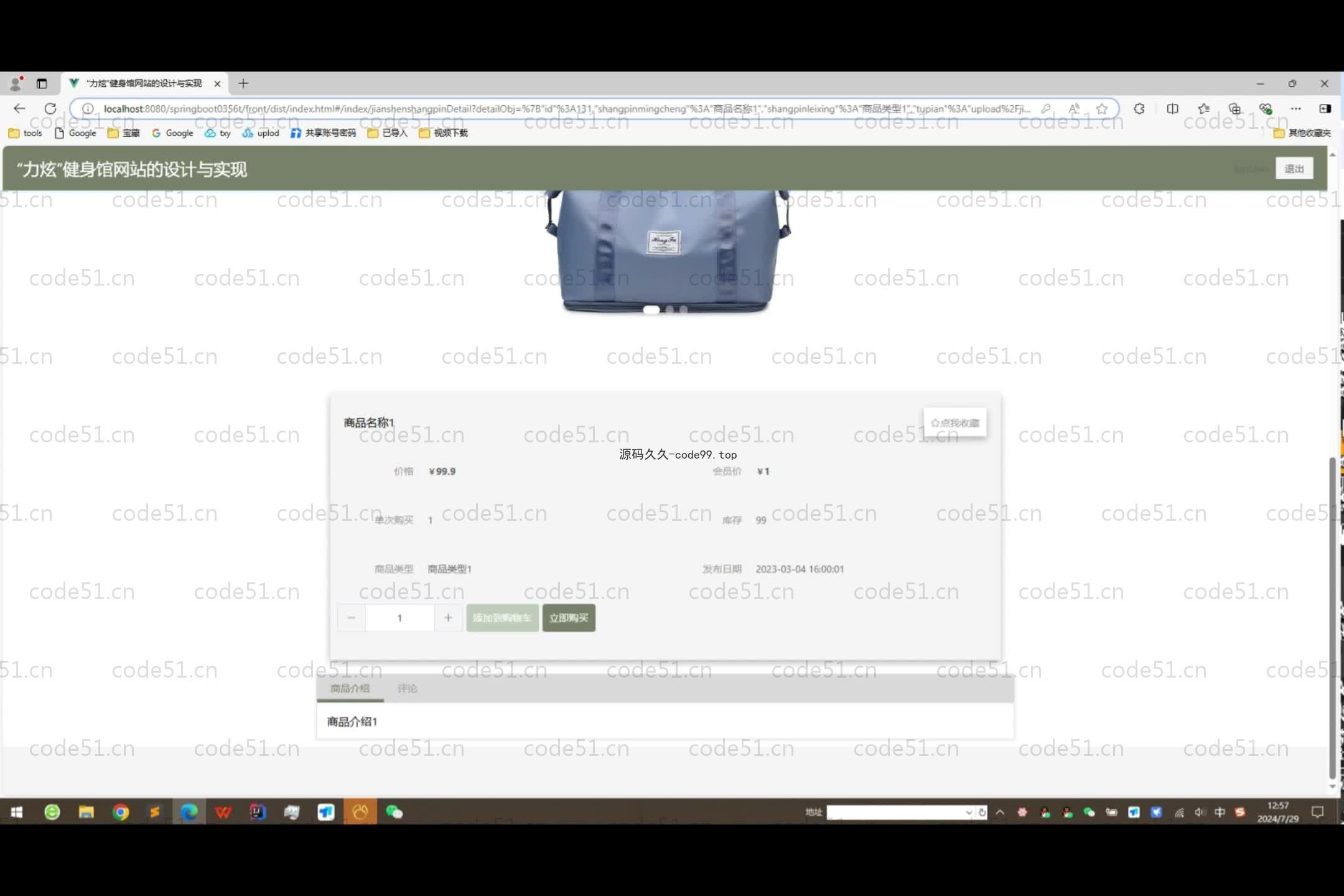Screen dimensions: 1344x896
Task: Toggle the split screen icon
Action: pyautogui.click(x=1172, y=109)
